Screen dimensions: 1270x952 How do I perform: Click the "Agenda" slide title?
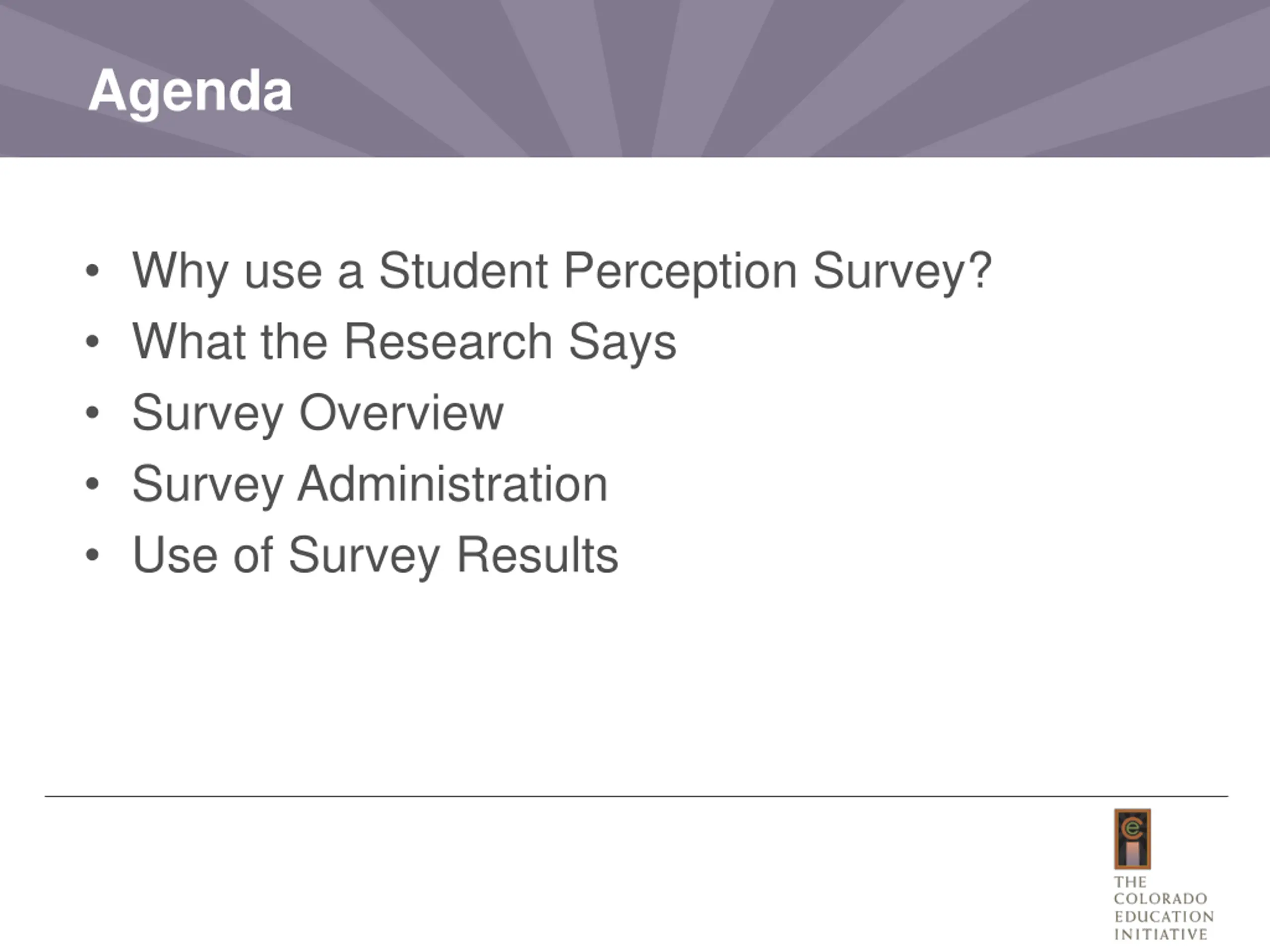coord(190,93)
